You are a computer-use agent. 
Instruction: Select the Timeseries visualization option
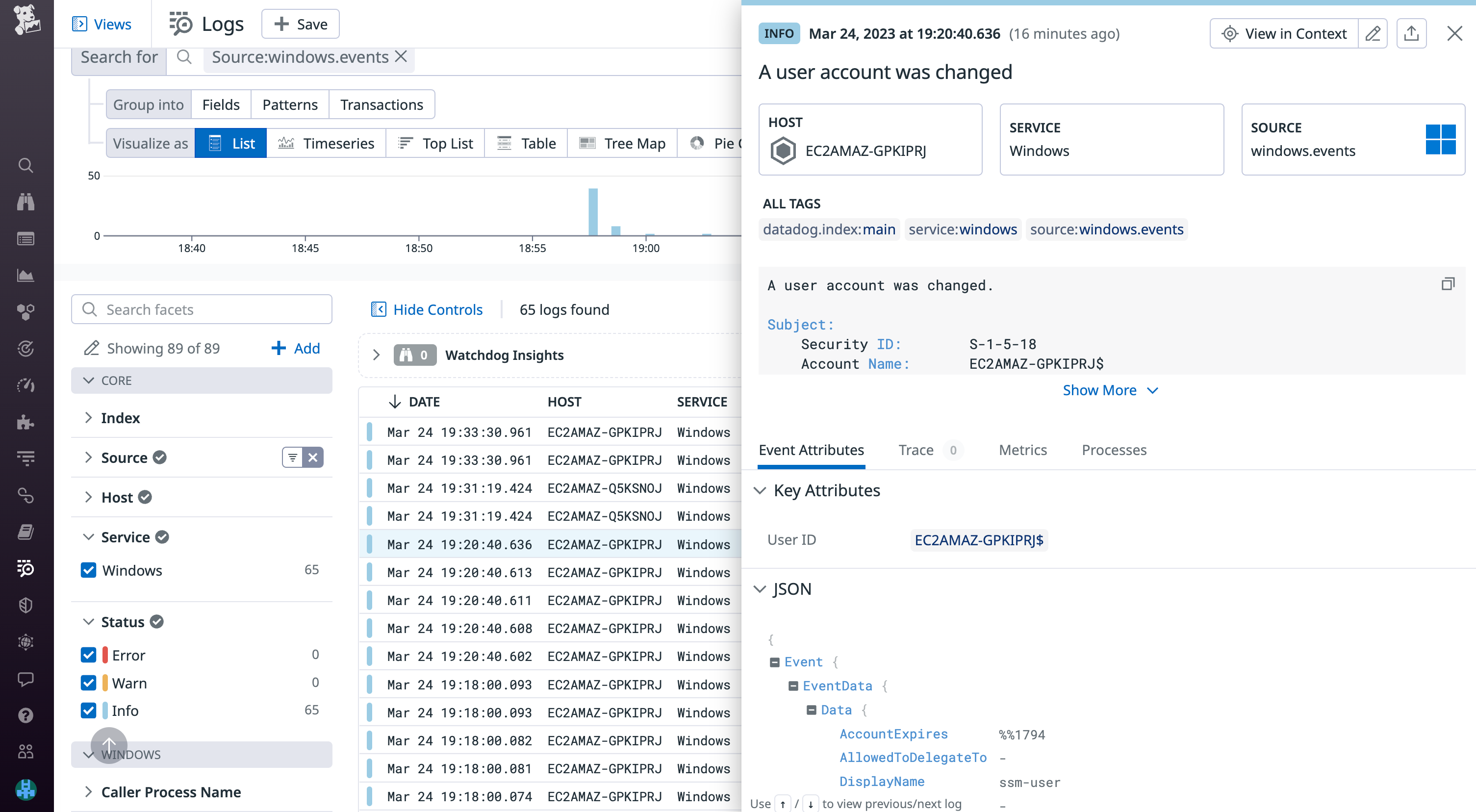(x=327, y=143)
